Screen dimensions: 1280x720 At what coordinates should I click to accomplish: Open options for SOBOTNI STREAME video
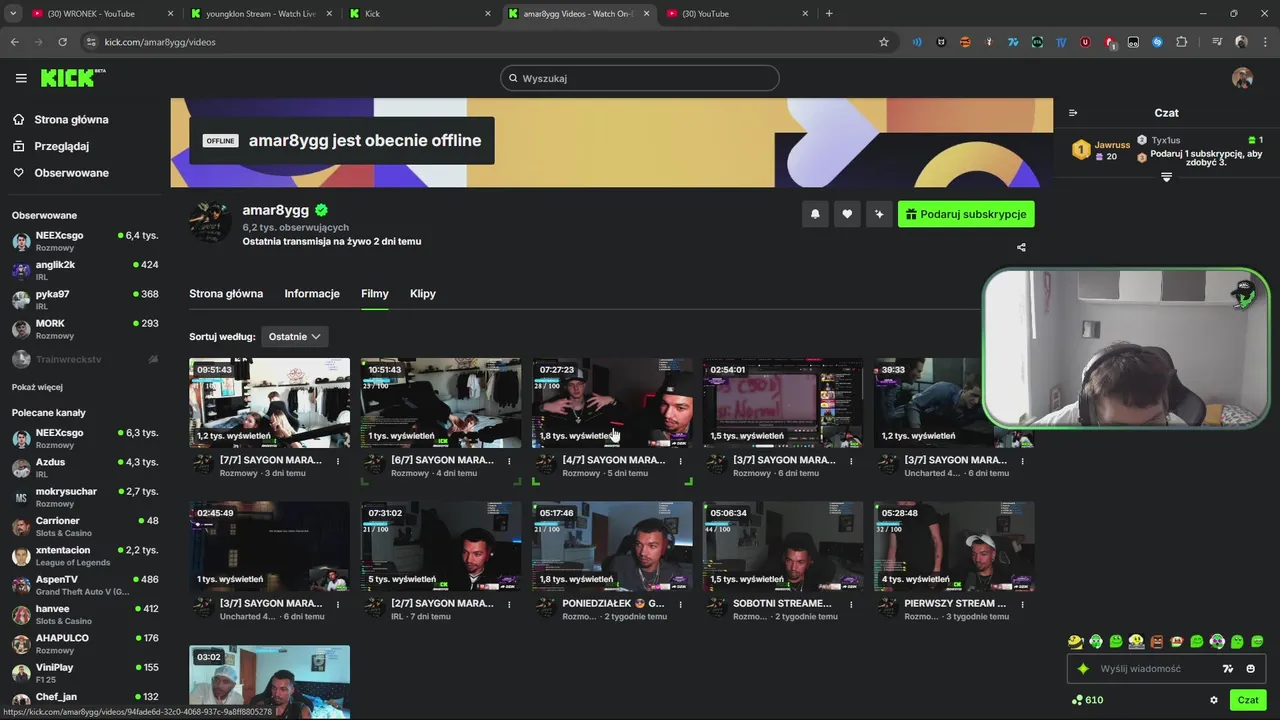click(852, 604)
